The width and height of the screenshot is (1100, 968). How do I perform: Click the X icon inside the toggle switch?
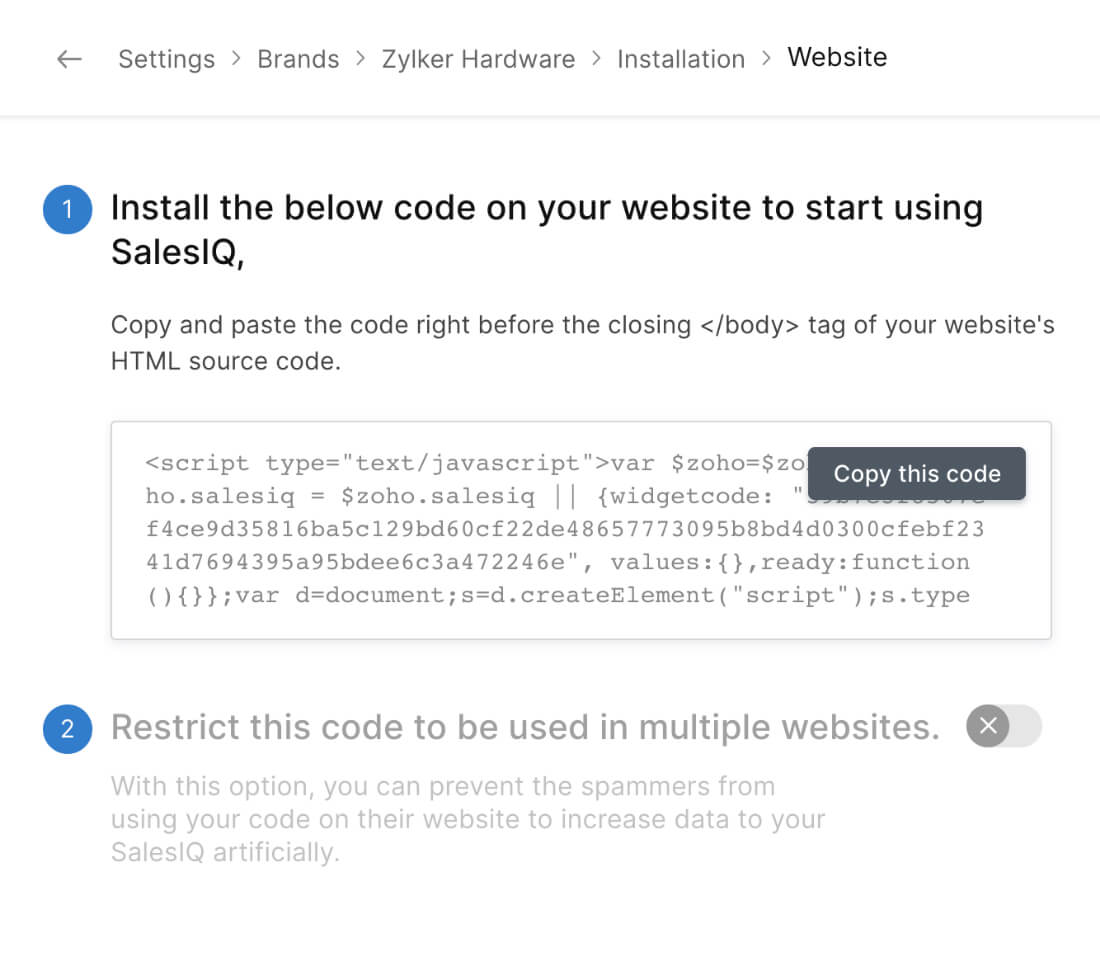coord(990,727)
